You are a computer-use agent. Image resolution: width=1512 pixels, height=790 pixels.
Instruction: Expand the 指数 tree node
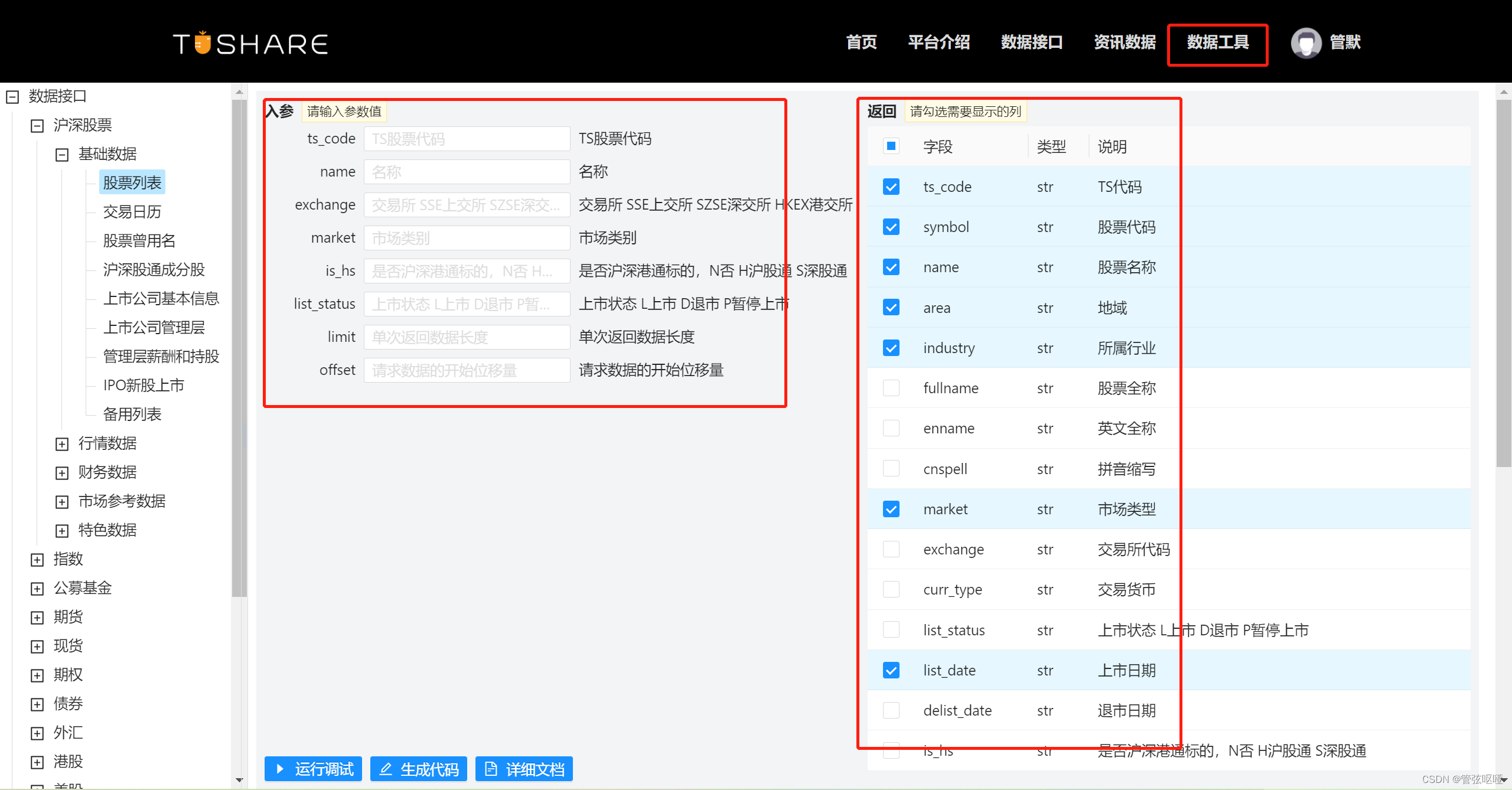pyautogui.click(x=37, y=559)
